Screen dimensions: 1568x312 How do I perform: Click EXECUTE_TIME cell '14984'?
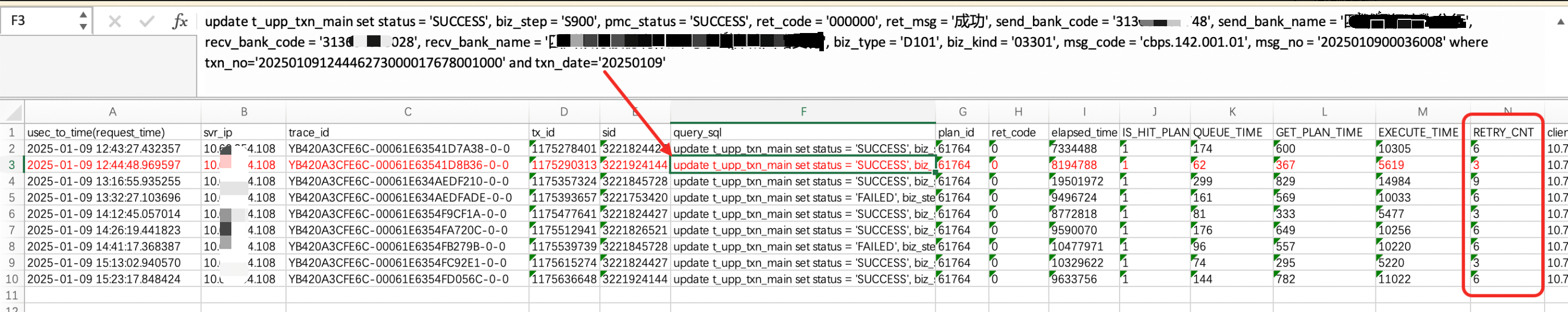coord(1423,181)
